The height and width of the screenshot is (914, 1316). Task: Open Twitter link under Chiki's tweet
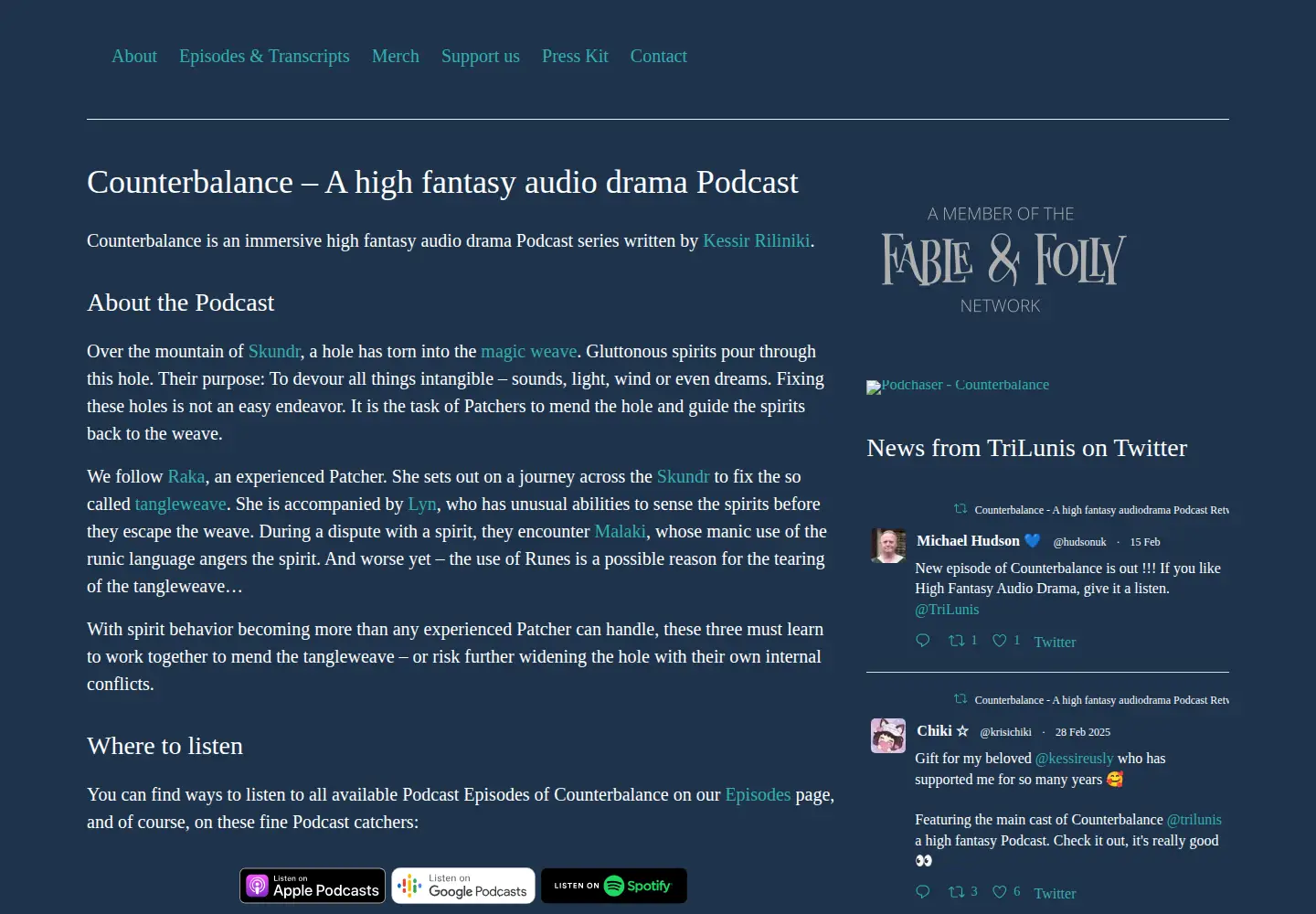click(x=1055, y=893)
